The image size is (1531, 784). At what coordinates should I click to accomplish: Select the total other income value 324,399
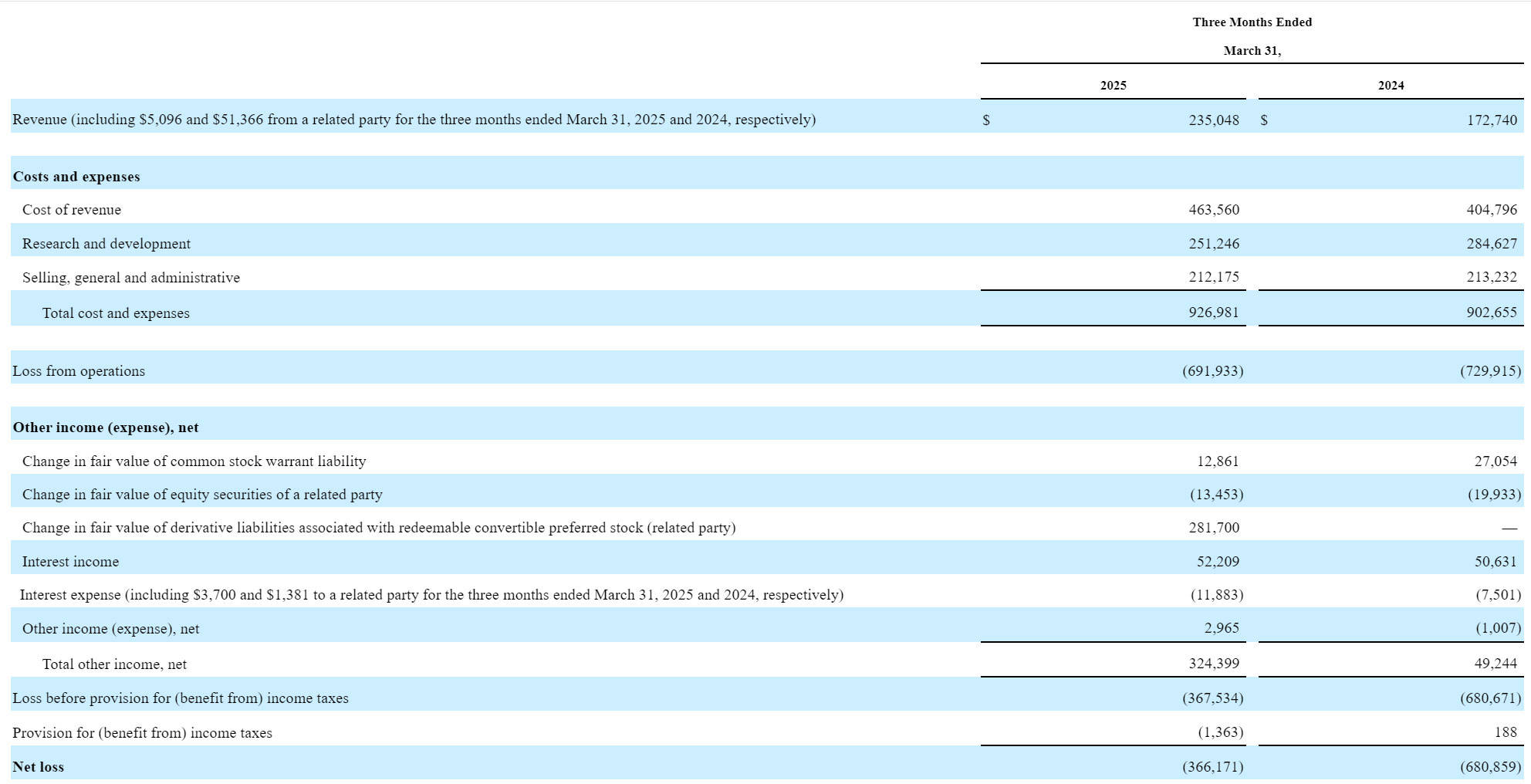(x=1214, y=664)
